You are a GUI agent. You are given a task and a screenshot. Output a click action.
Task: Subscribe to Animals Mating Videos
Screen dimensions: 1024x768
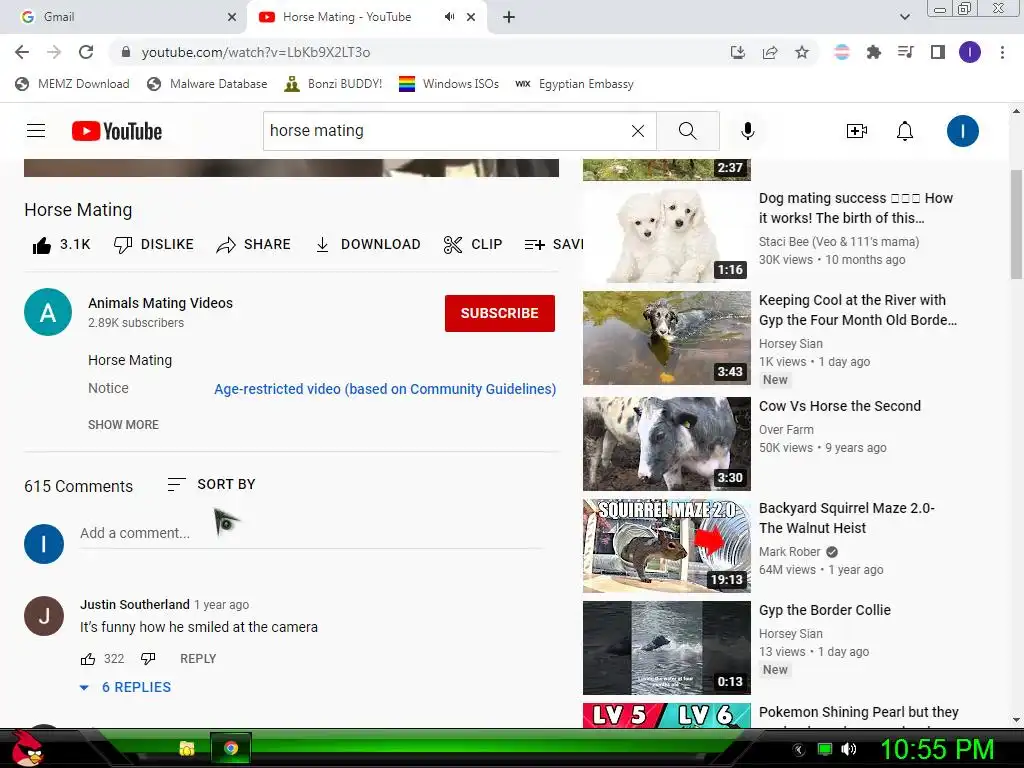[500, 313]
